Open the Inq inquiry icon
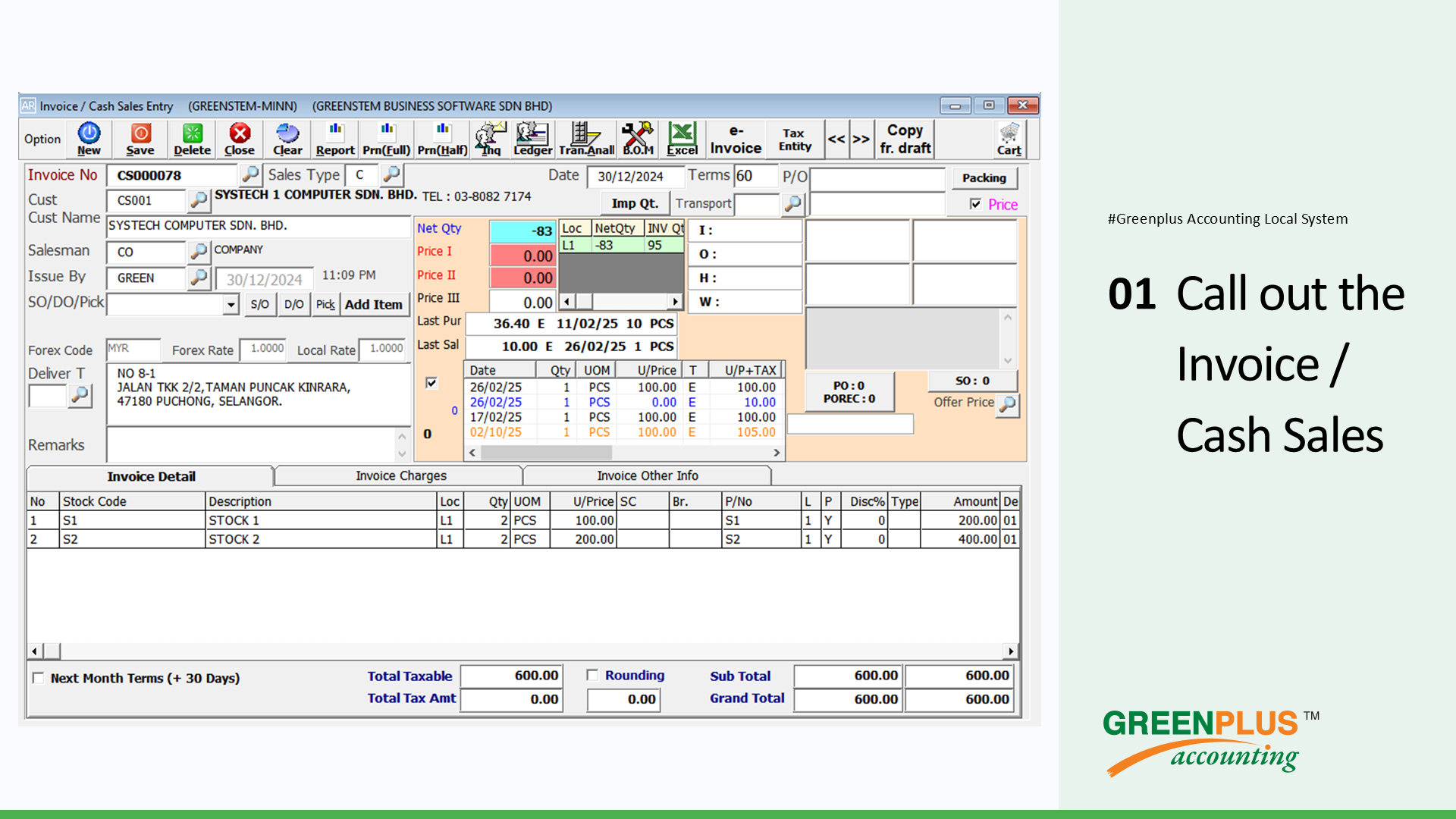The width and height of the screenshot is (1456, 819). (x=491, y=139)
